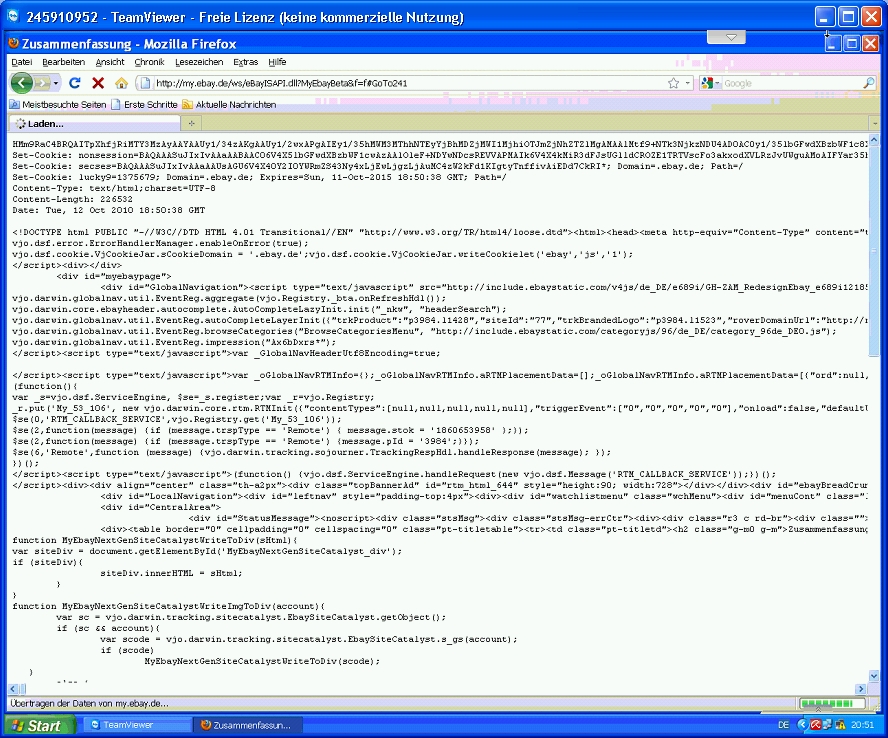Click the 'if (siteDiv){' line
888x738 pixels.
tap(48, 562)
